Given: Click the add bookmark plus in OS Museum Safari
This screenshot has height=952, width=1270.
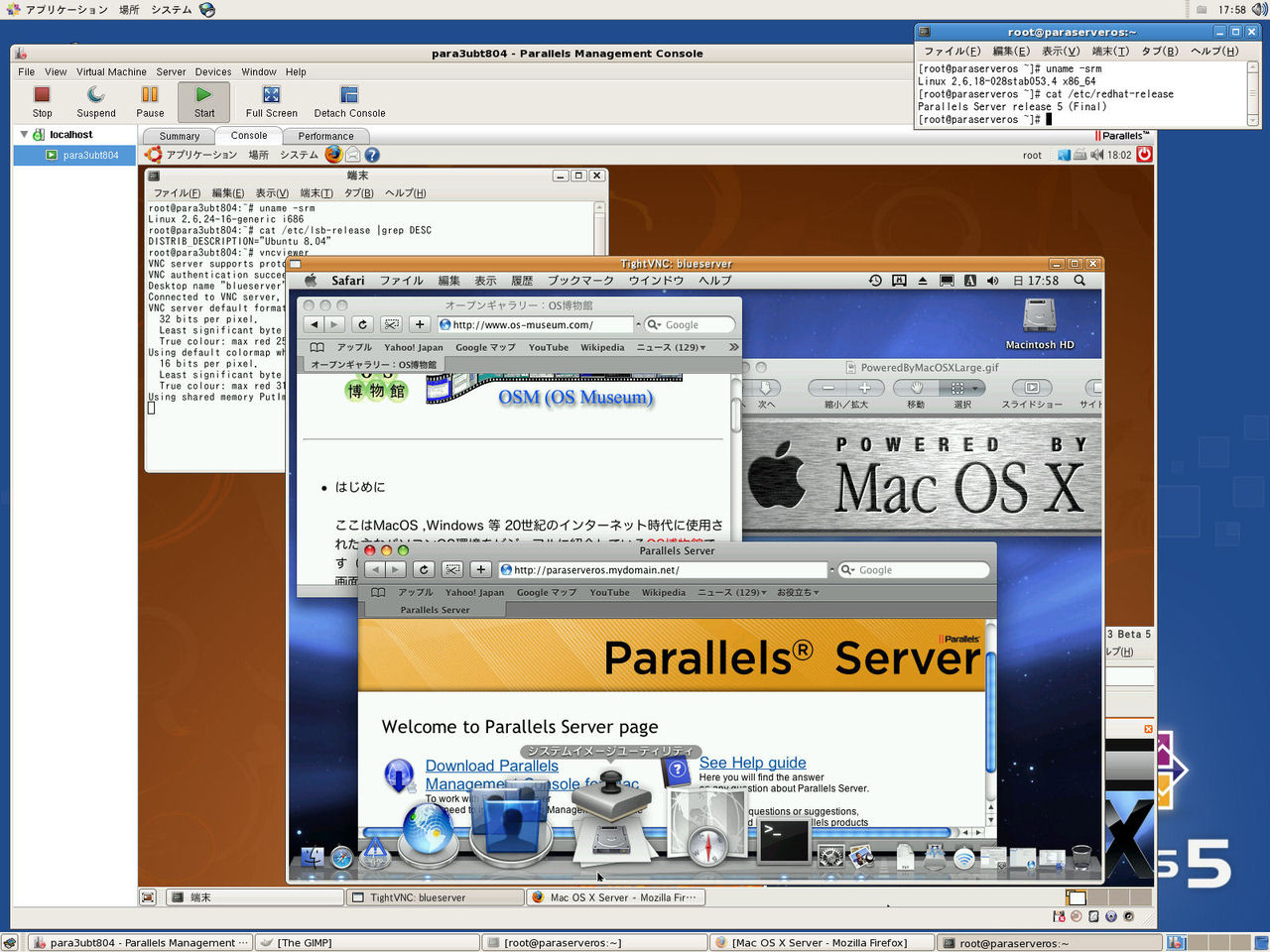Looking at the screenshot, I should (x=419, y=324).
